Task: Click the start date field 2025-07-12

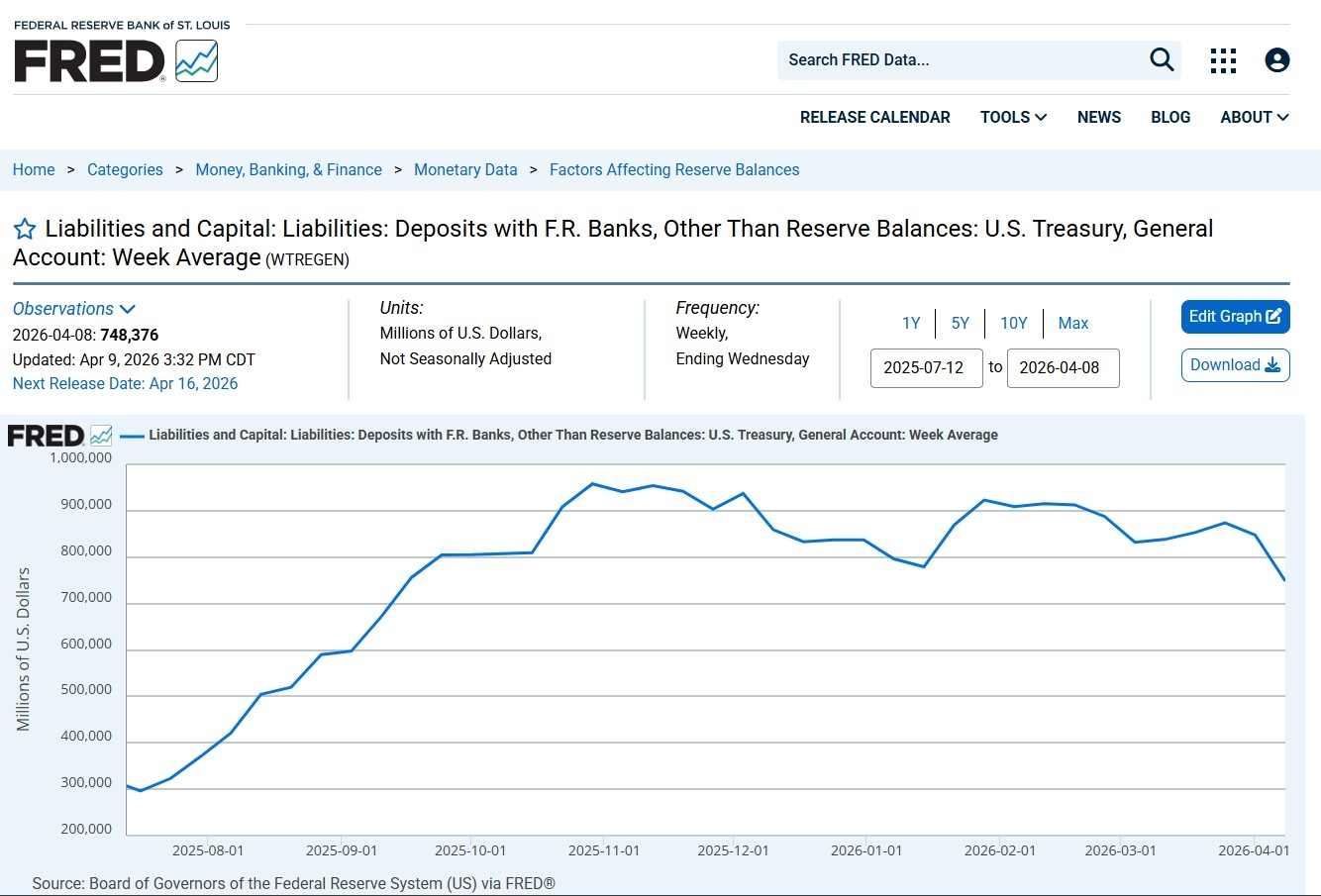Action: [926, 367]
